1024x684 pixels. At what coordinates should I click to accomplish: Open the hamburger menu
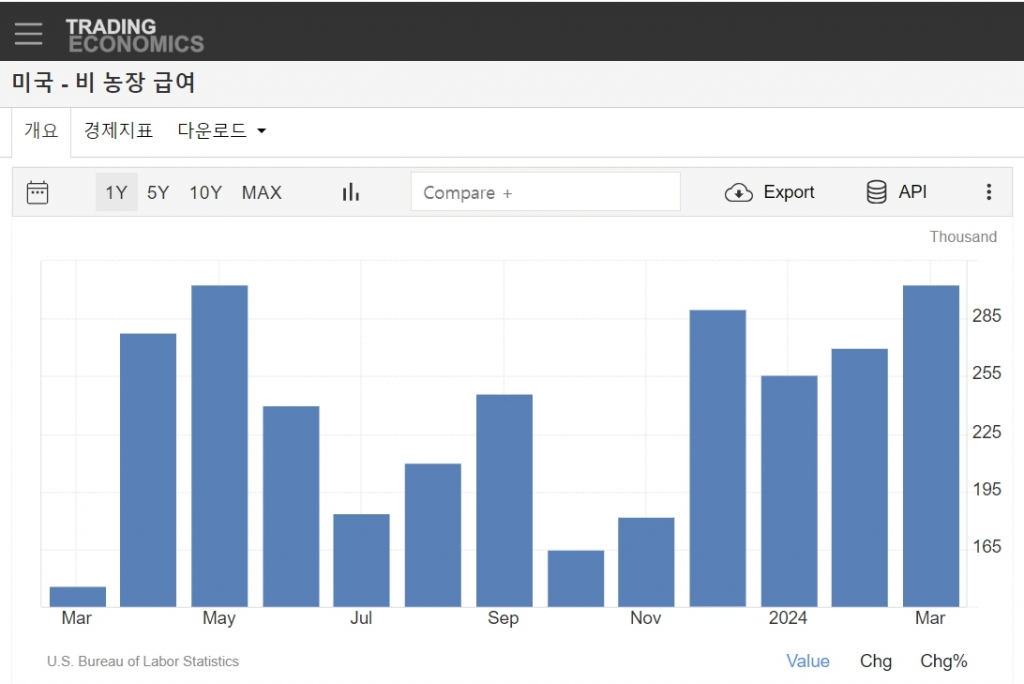(29, 33)
